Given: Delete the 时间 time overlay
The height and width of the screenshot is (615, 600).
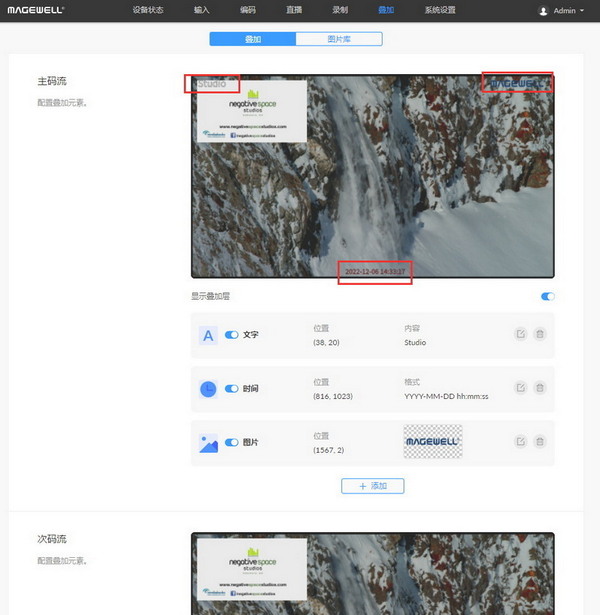Looking at the screenshot, I should [x=539, y=388].
